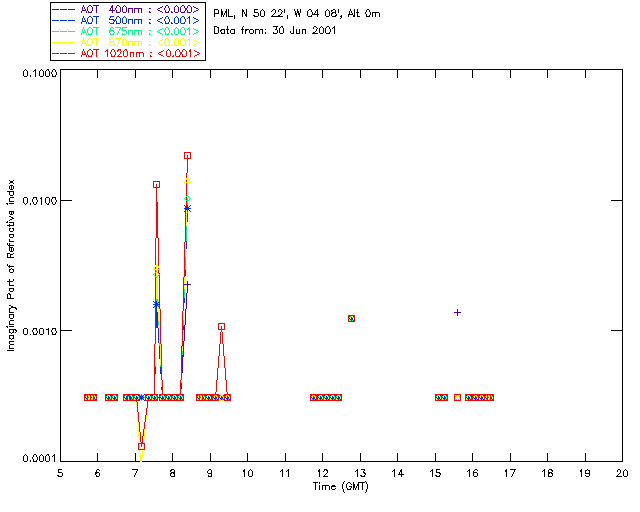Click the x-axis tick label 10
640x512 pixels.
coord(247,474)
